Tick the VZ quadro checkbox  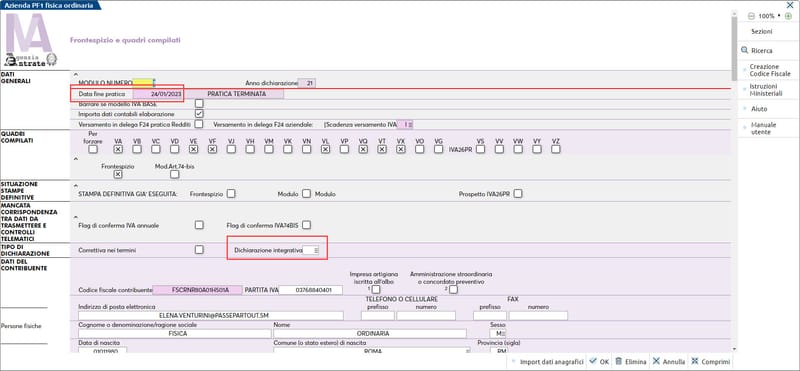coord(556,150)
